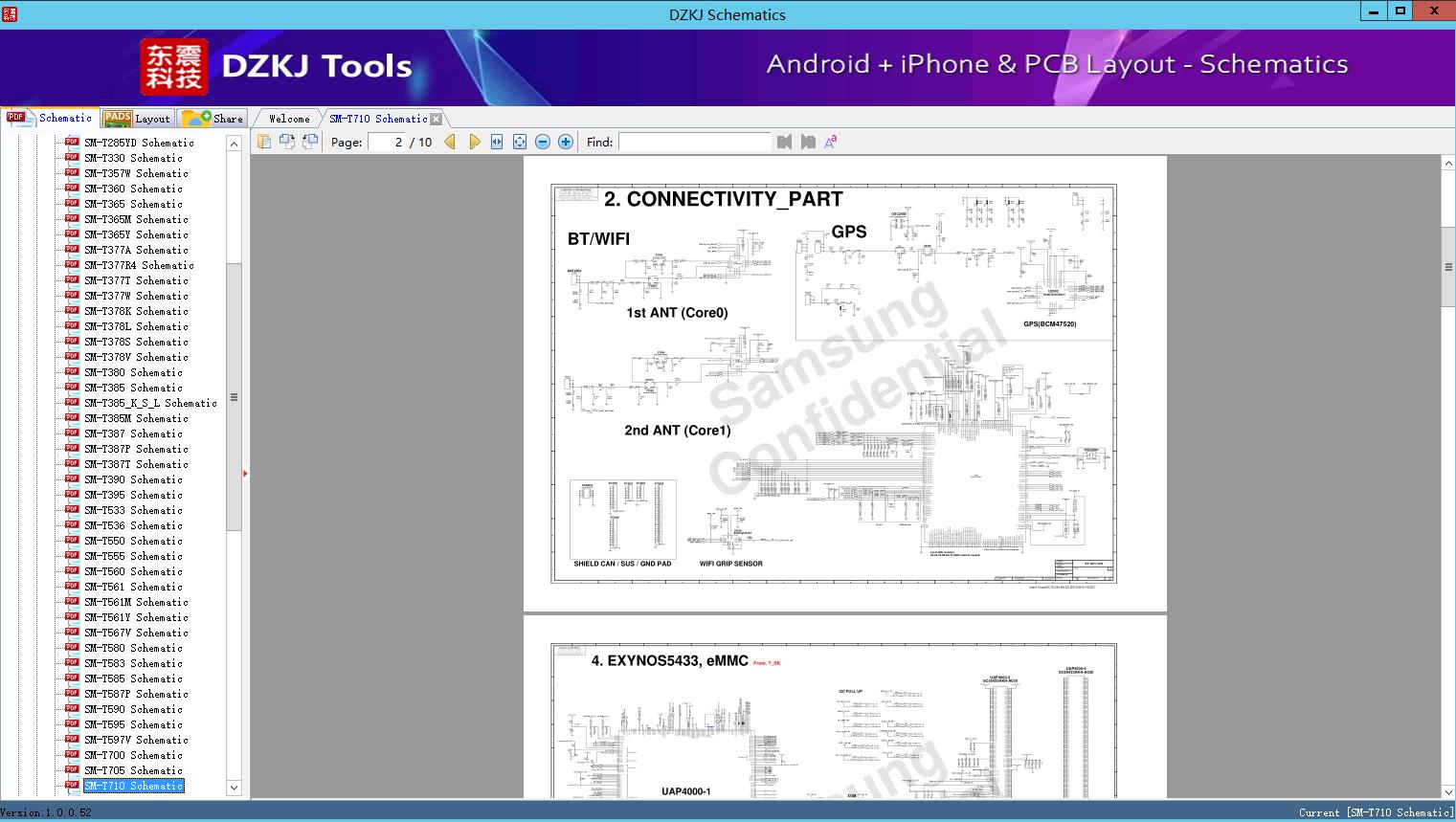
Task: Open SM-T377R4 Schematic
Action: (139, 265)
